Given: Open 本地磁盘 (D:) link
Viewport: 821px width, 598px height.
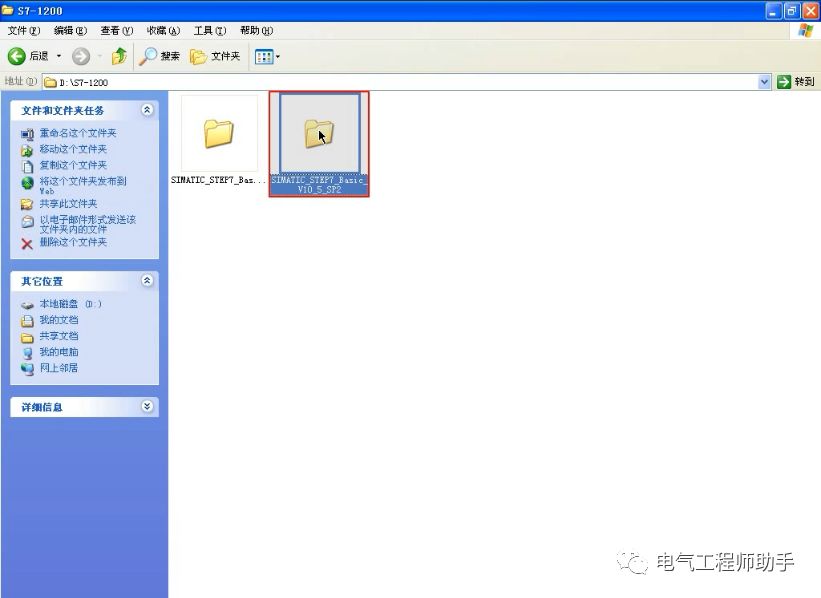Looking at the screenshot, I should [71, 304].
